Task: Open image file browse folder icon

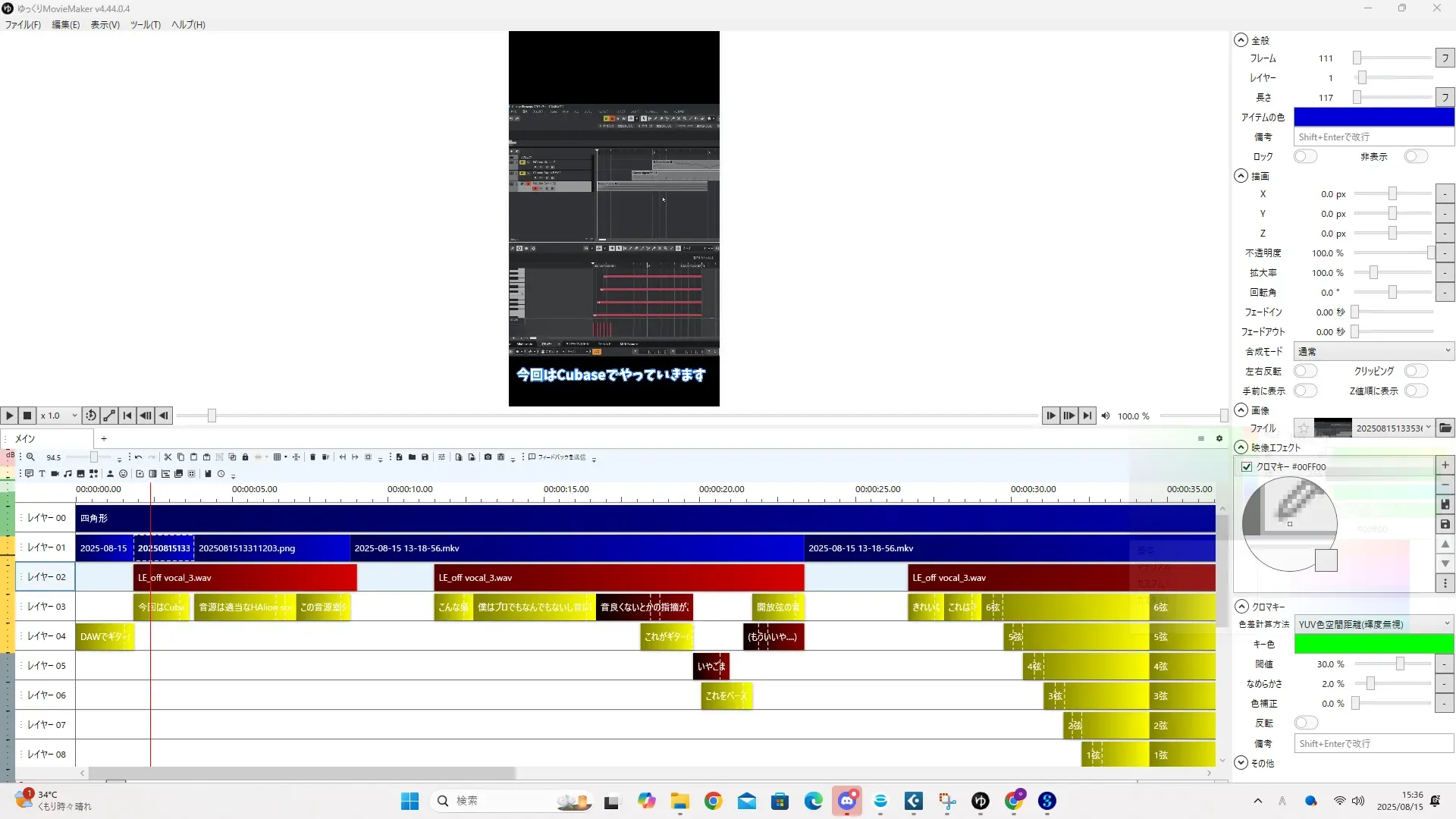Action: click(x=1445, y=428)
